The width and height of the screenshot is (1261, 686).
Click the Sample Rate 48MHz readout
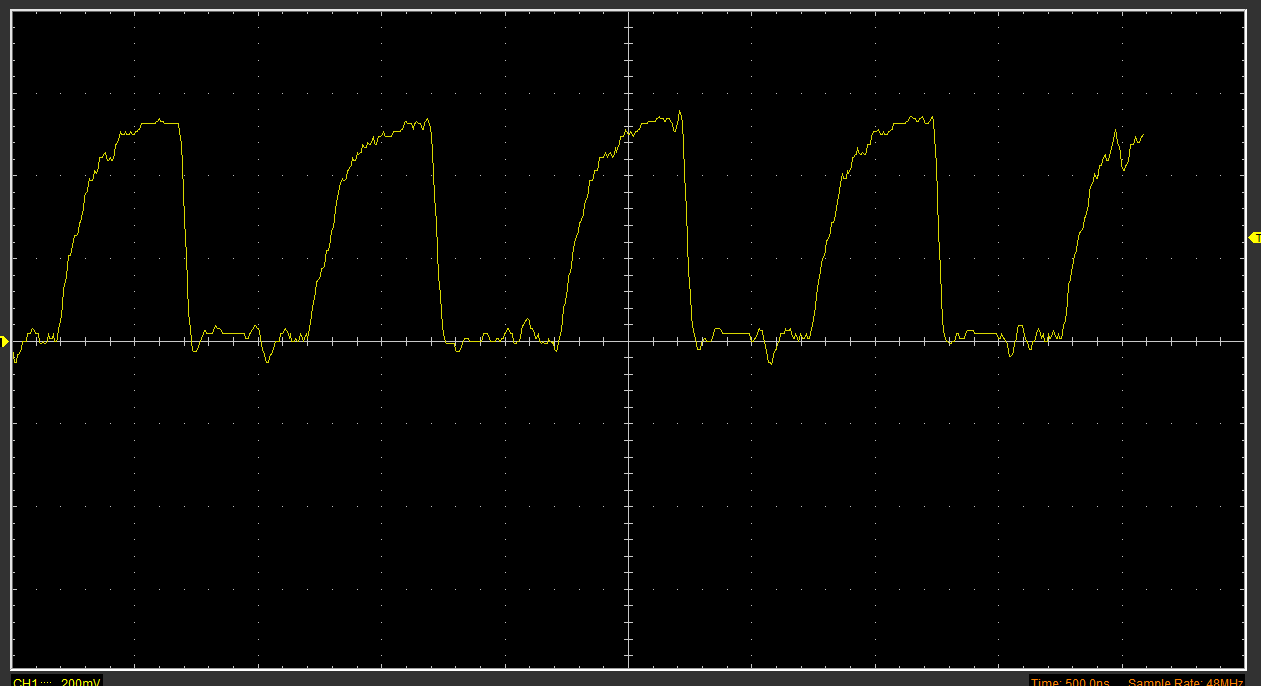(x=1185, y=681)
